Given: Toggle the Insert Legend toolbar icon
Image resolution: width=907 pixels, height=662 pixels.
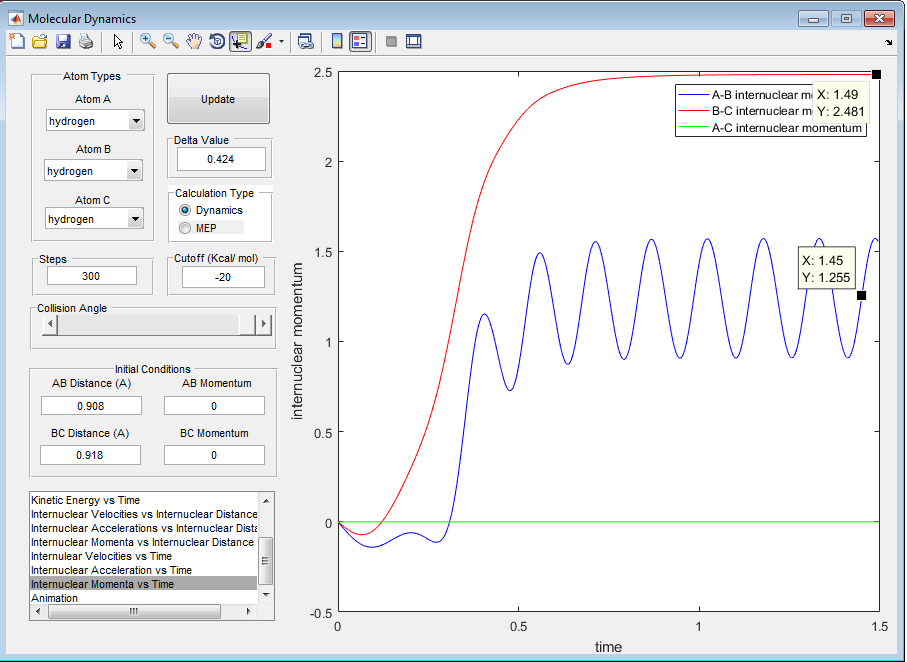Looking at the screenshot, I should point(360,42).
